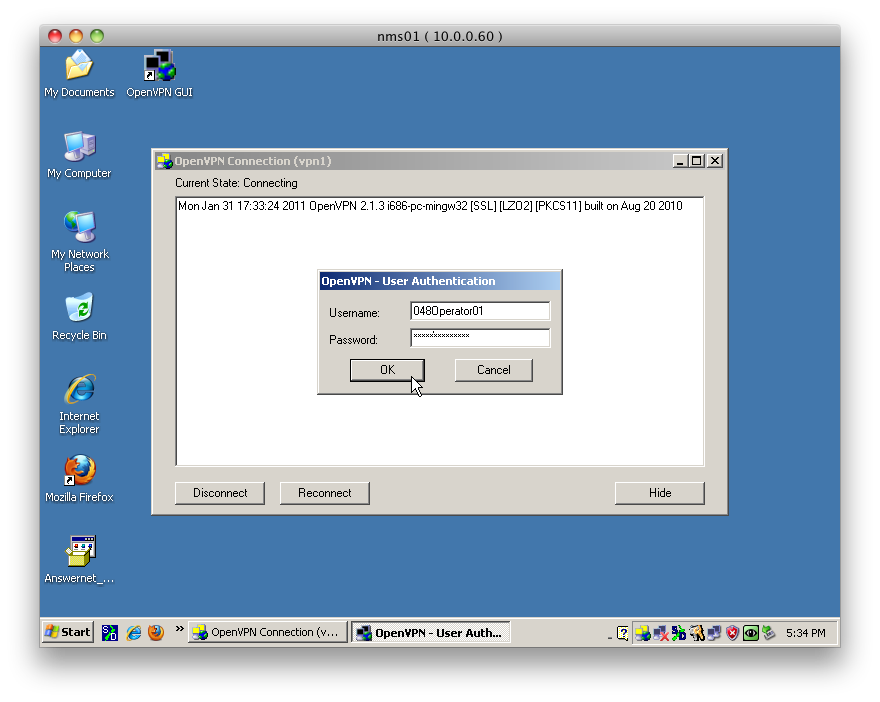Click the 5:34 PM system clock
The height and width of the screenshot is (702, 880).
[x=806, y=634]
